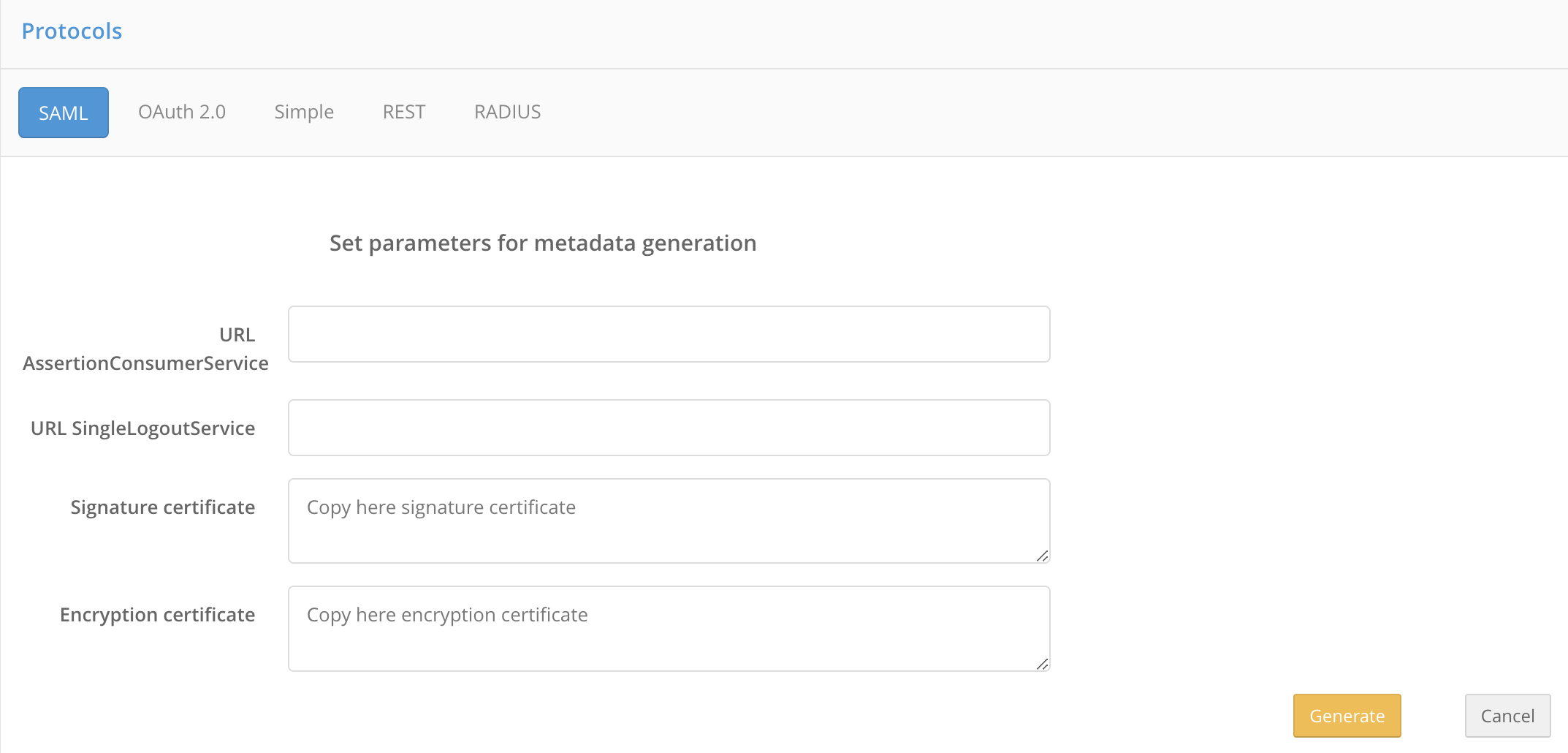1568x753 pixels.
Task: Focus the URL SingleLogoutService input field
Action: 669,428
